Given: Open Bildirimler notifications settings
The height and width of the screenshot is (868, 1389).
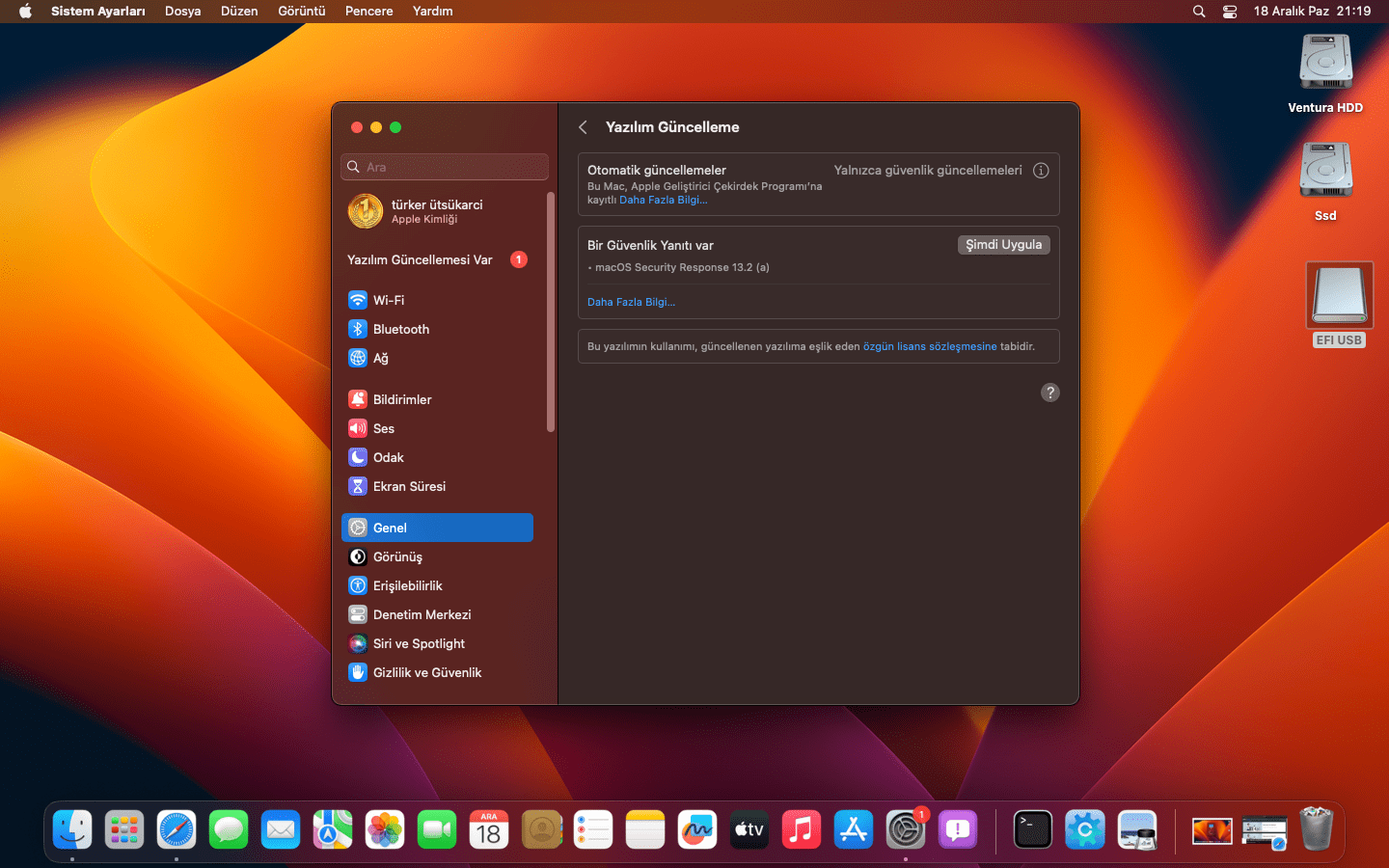Looking at the screenshot, I should click(x=401, y=399).
